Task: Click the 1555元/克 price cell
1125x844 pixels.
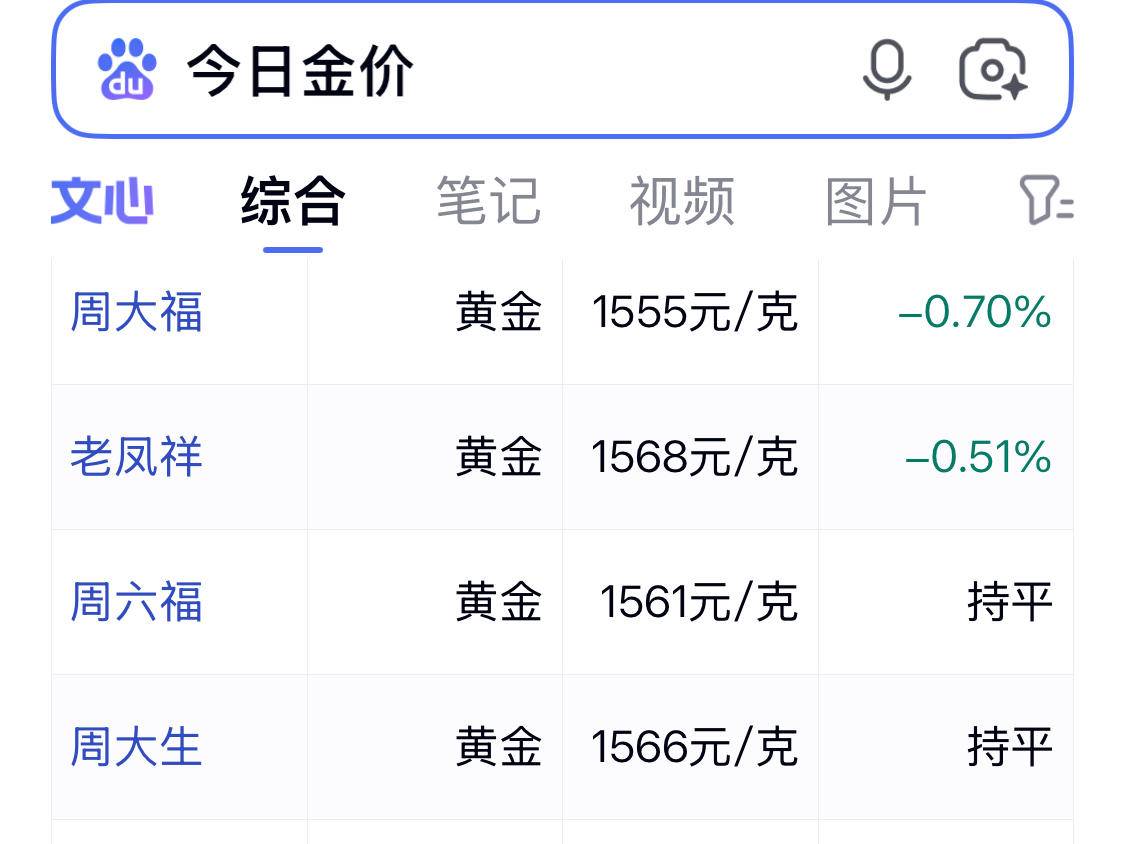Action: click(x=694, y=312)
